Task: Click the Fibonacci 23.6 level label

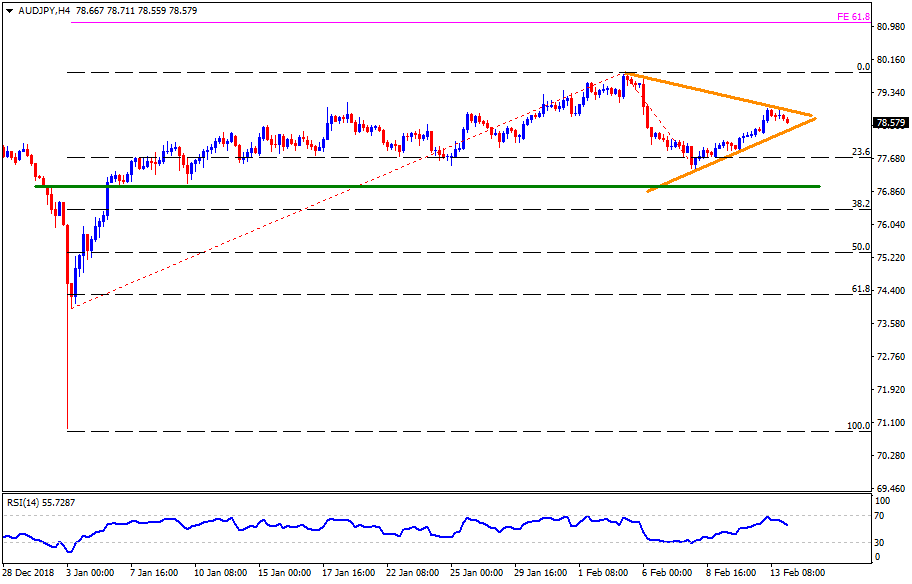Action: [x=857, y=152]
